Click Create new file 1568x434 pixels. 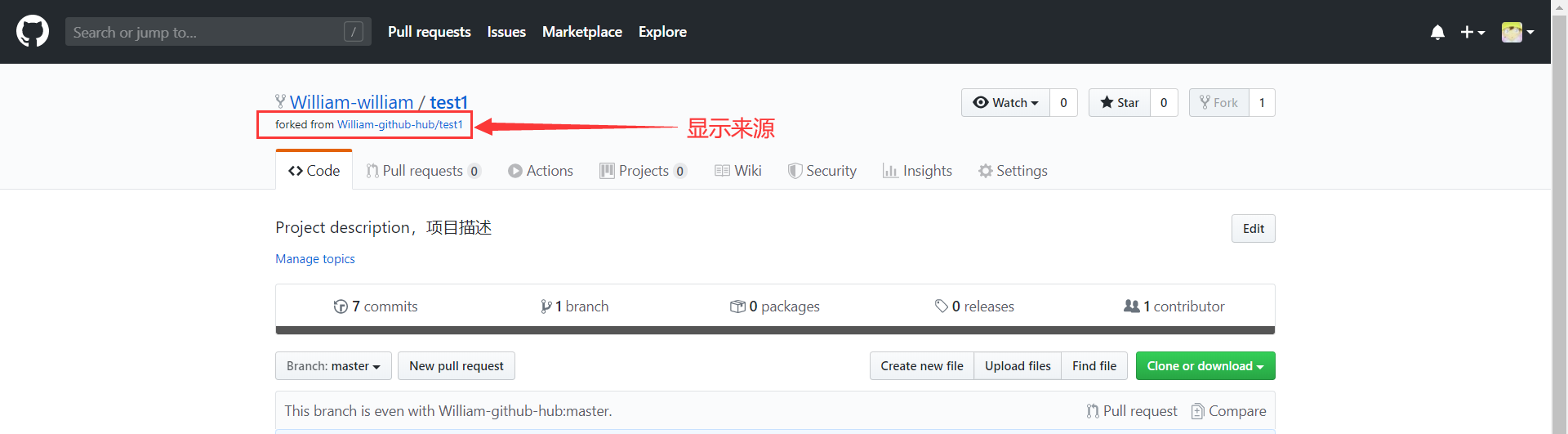(x=922, y=365)
